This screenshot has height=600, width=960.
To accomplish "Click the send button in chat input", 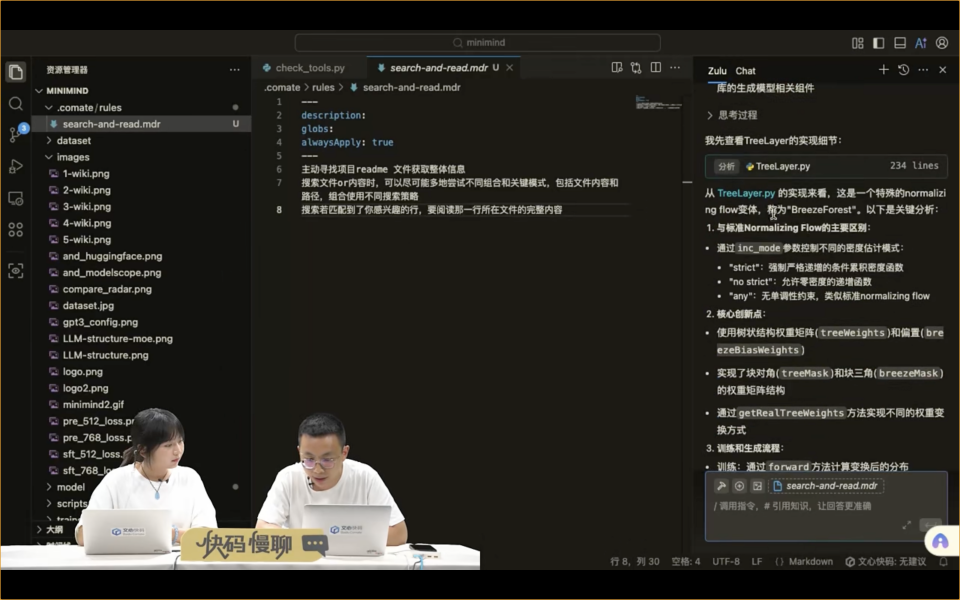I will pyautogui.click(x=931, y=525).
